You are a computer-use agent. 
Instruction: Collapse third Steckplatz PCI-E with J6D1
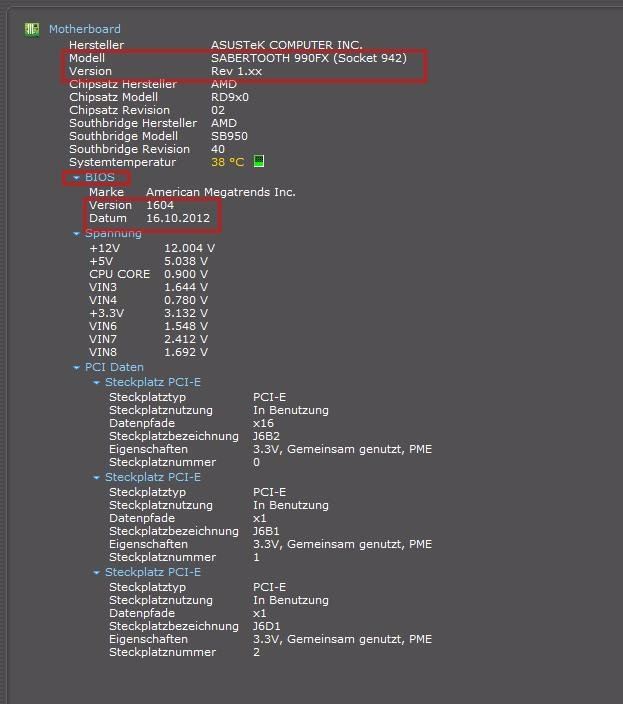[x=96, y=572]
